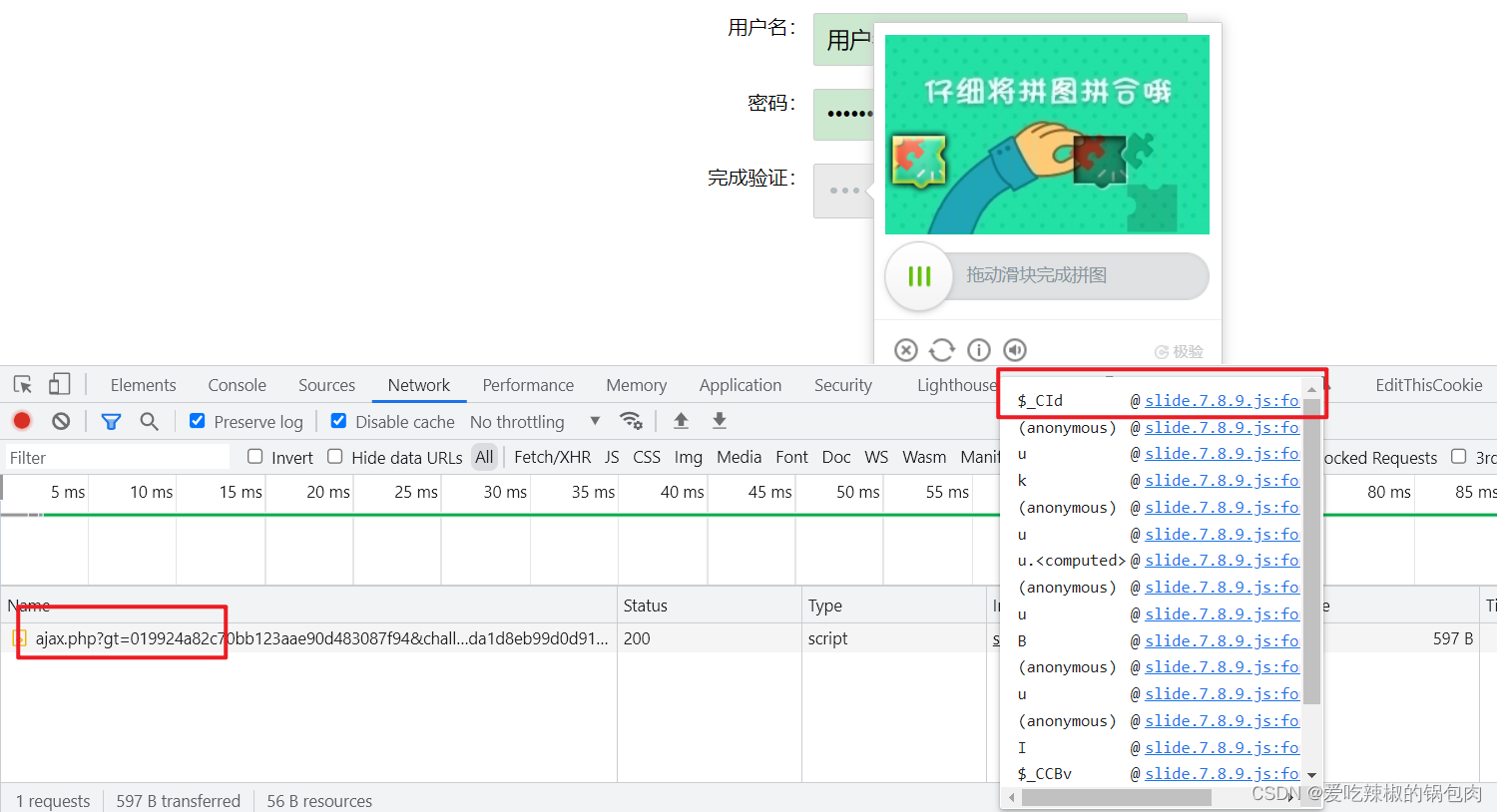This screenshot has height=812, width=1497.
Task: Open slide.7.8.9.js link for $_CCBv
Action: pos(1222,773)
